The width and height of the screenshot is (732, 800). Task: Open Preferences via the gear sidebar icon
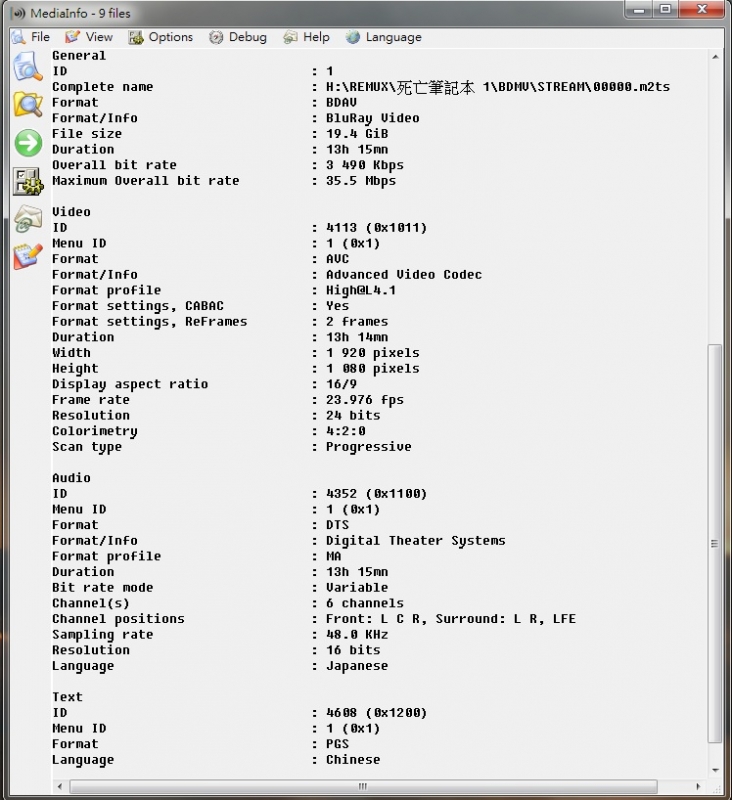pyautogui.click(x=26, y=181)
